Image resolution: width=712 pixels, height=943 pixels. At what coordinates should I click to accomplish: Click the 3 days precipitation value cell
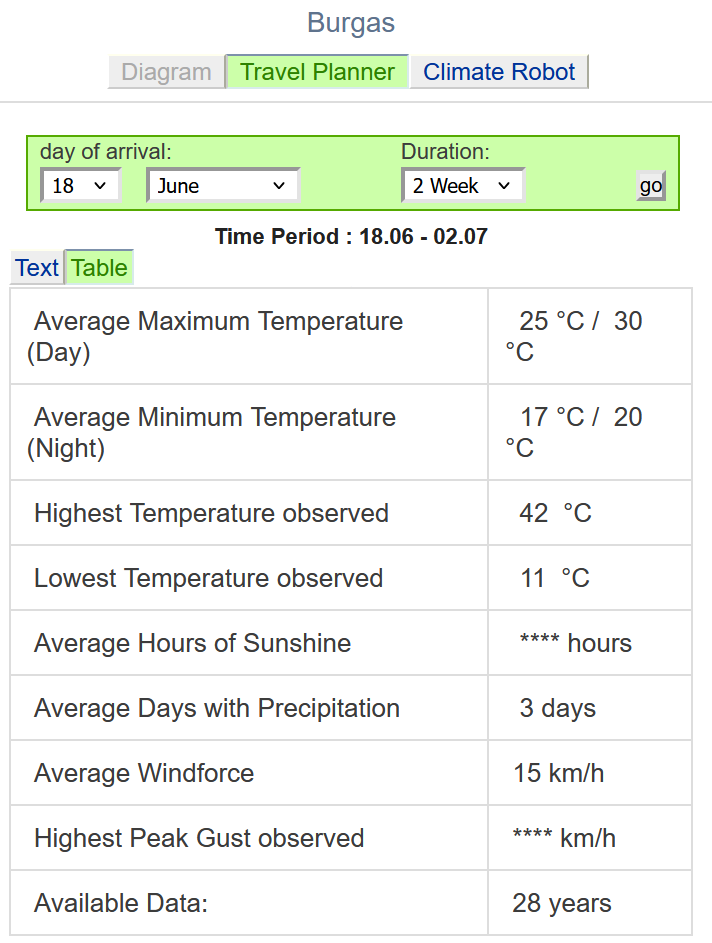590,708
